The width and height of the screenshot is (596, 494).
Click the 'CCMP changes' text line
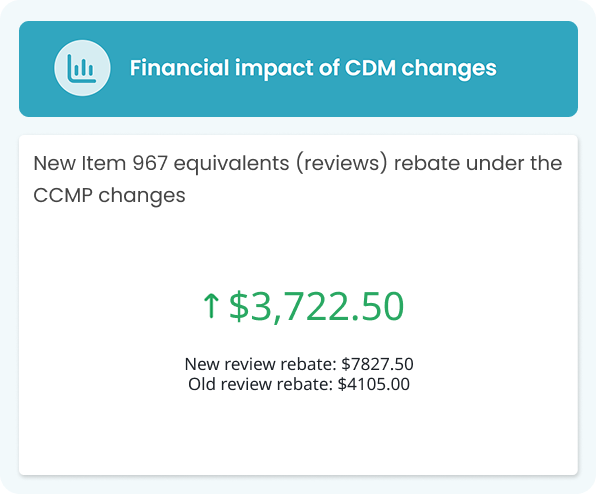(109, 196)
